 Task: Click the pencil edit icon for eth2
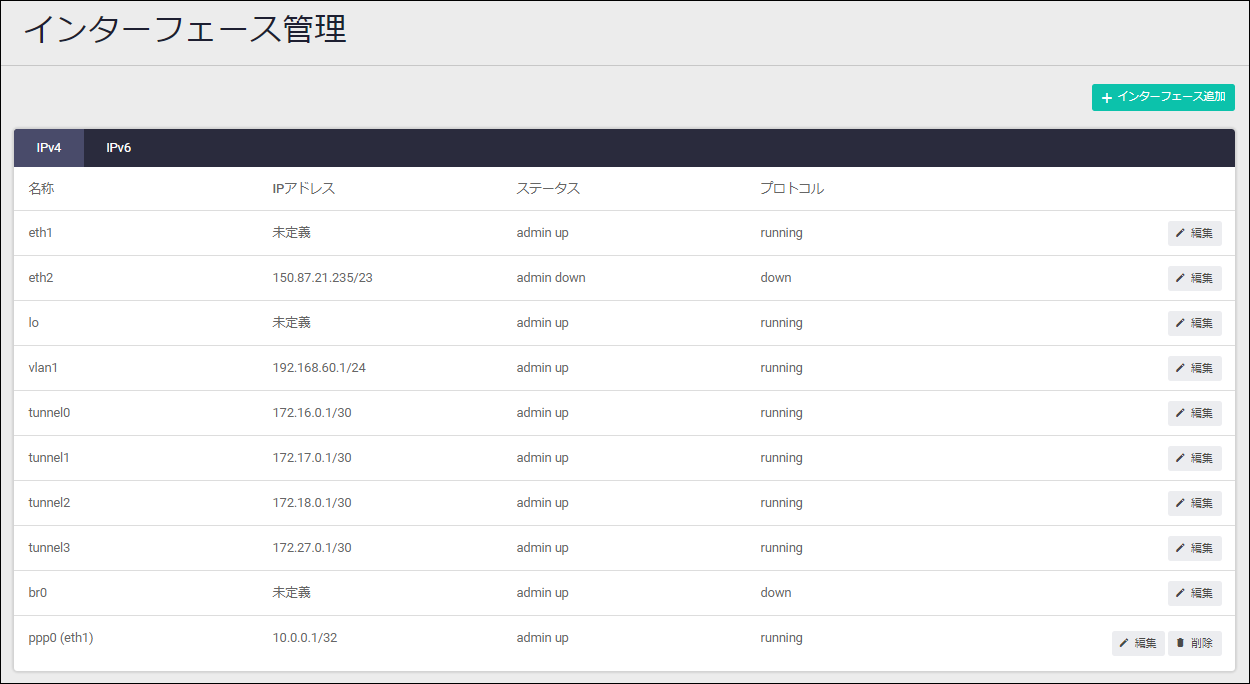click(1181, 278)
